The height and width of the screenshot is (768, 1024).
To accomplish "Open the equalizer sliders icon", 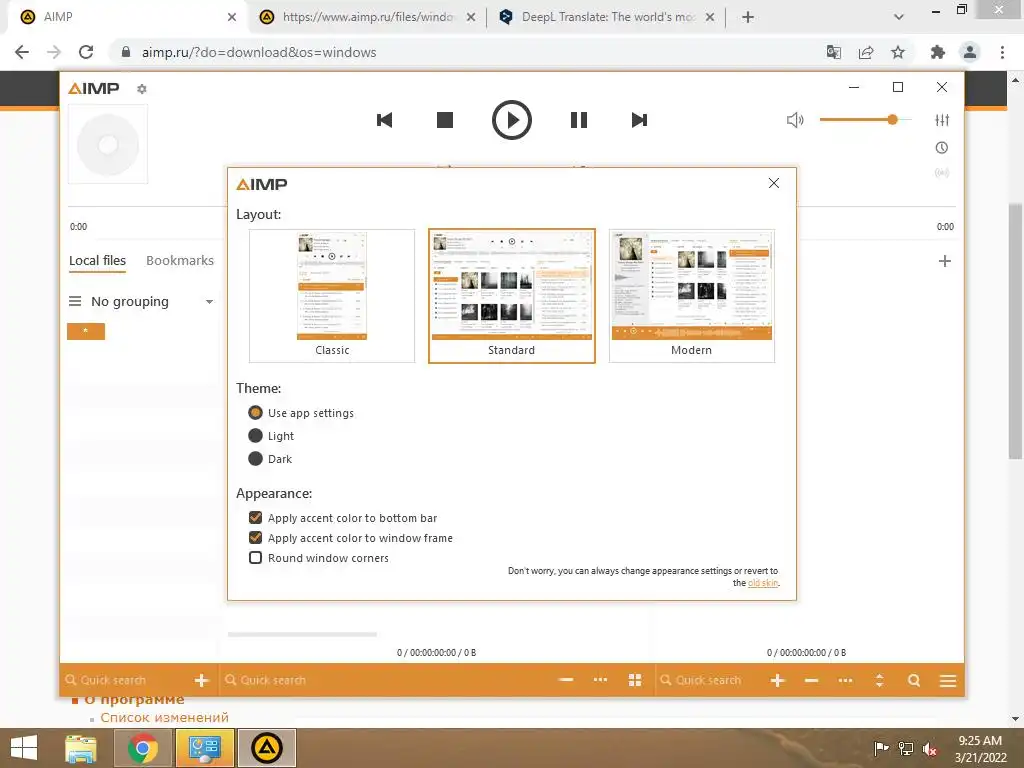I will (942, 120).
